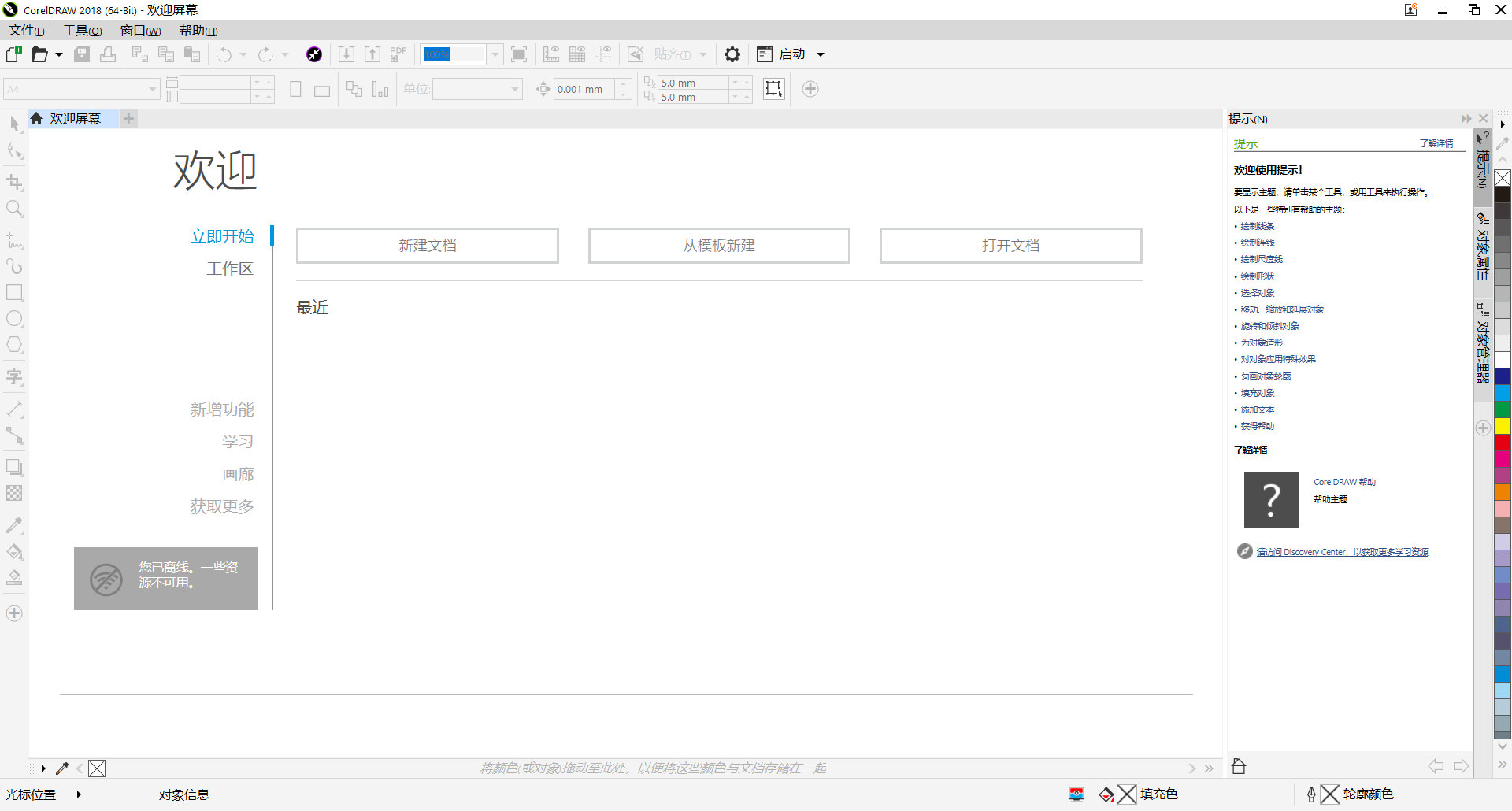Click the 新建文档 button
Screen dimensions: 1512x811
coord(427,246)
